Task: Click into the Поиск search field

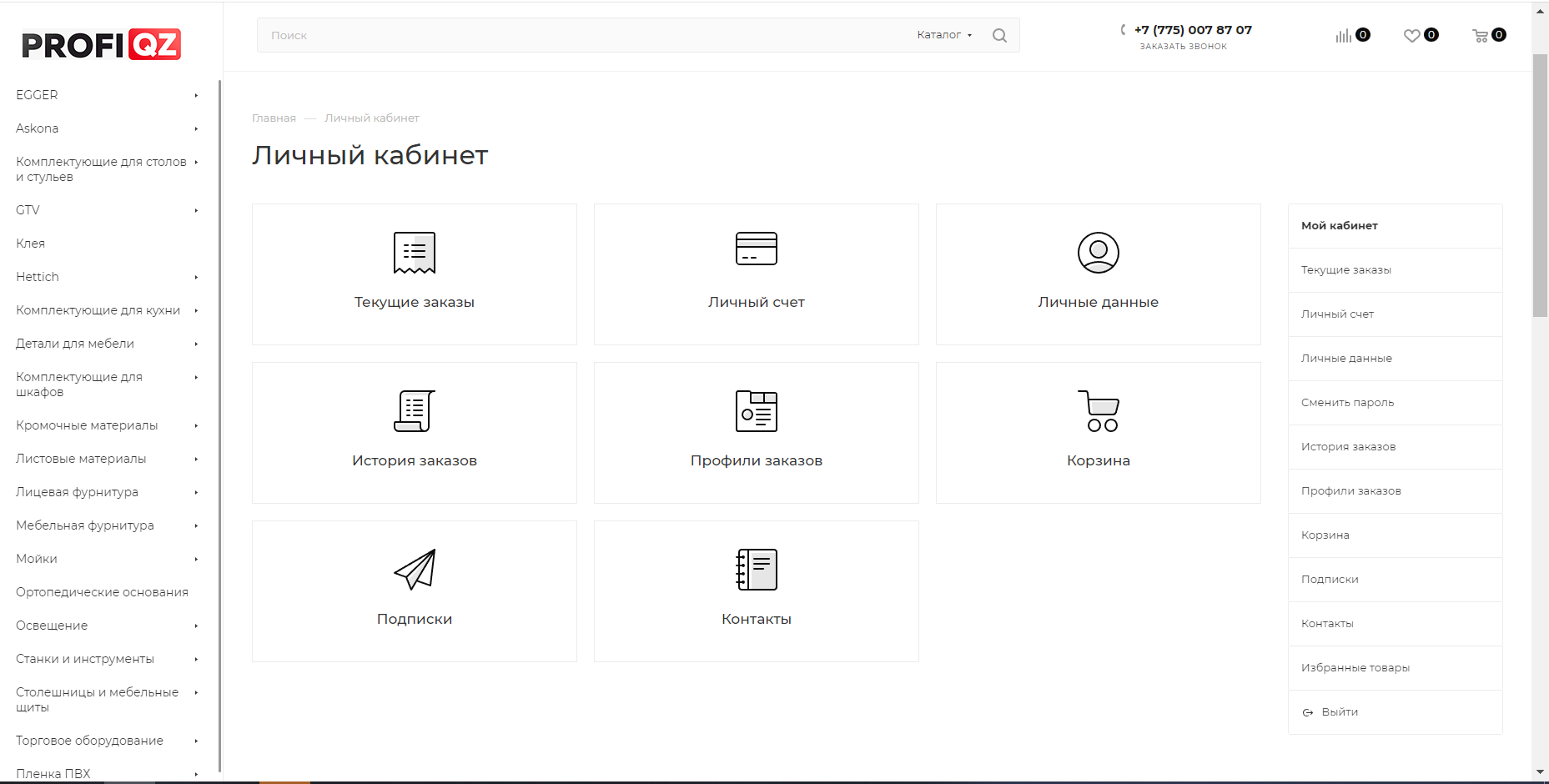Action: [584, 35]
